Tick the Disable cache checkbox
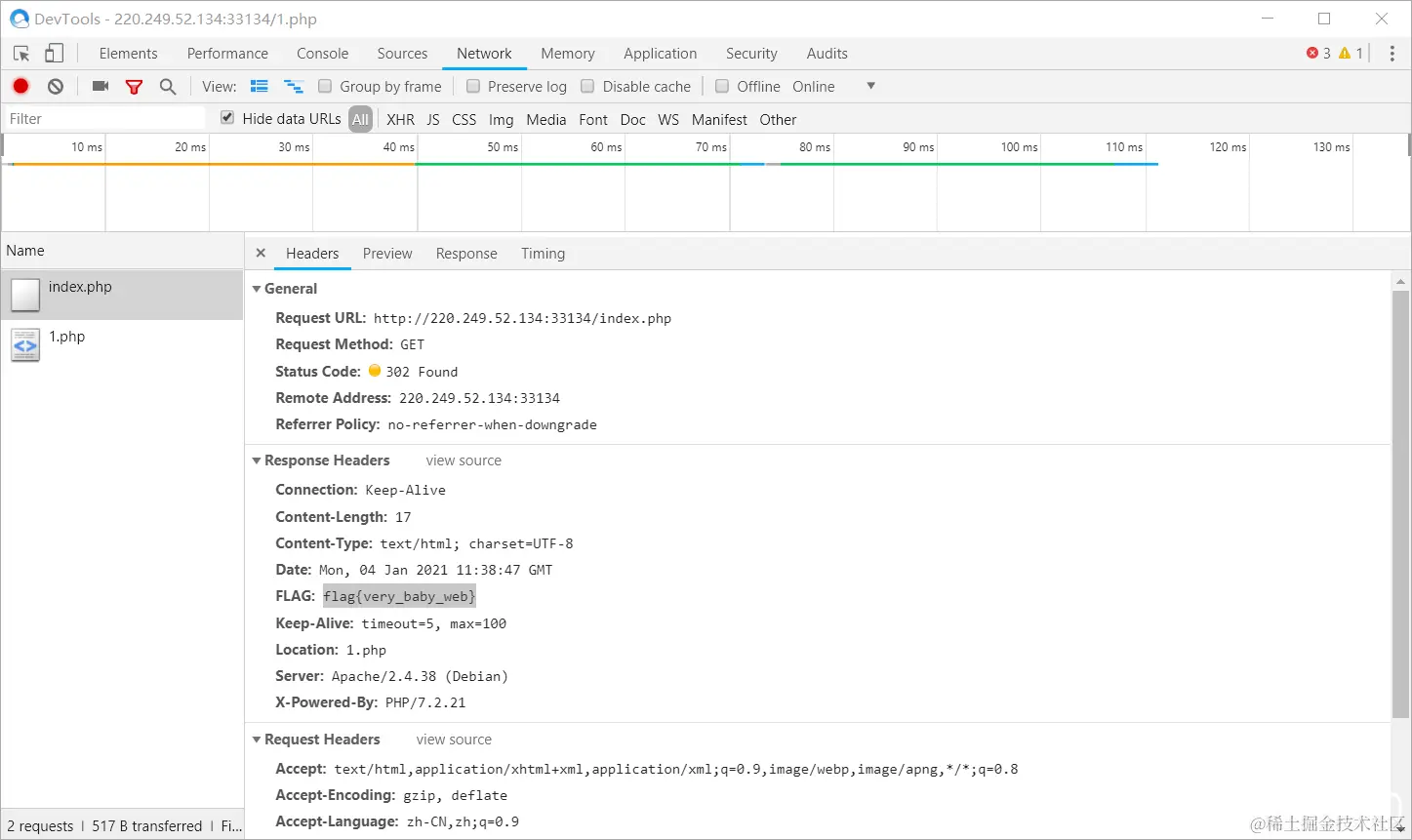Screen dimensions: 1412x840 pos(587,86)
